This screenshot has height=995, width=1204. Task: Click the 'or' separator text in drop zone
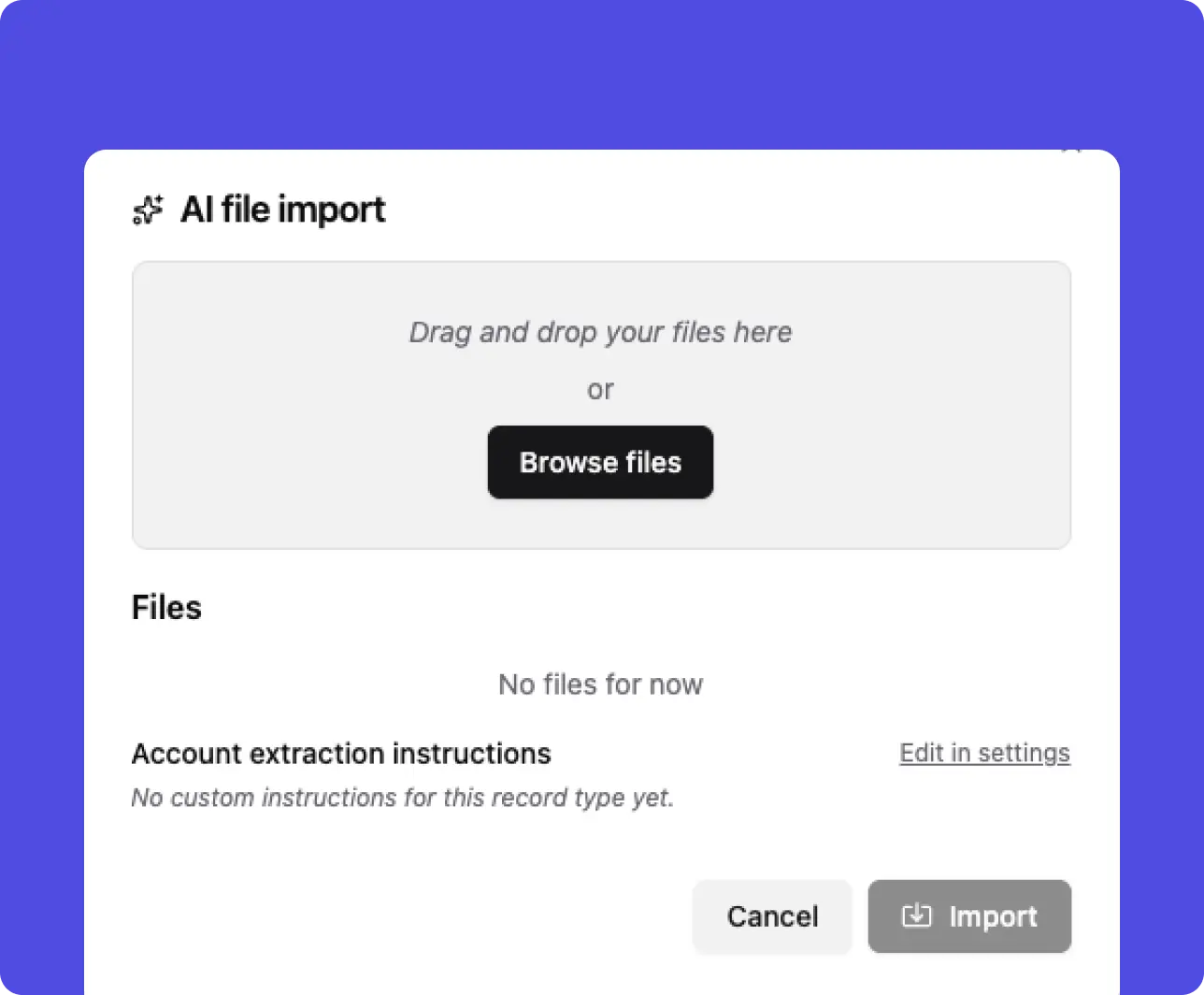click(600, 389)
